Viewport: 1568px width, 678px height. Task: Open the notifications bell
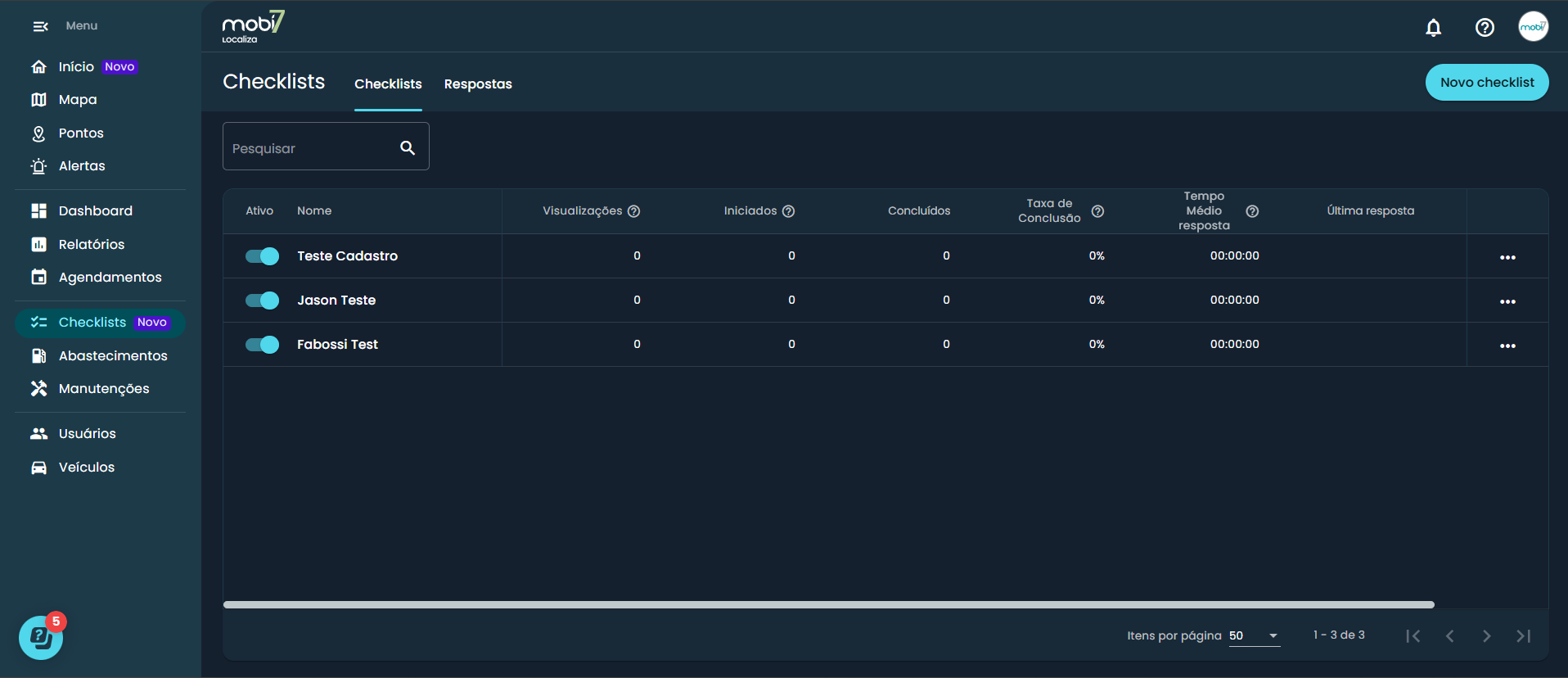[x=1433, y=28]
